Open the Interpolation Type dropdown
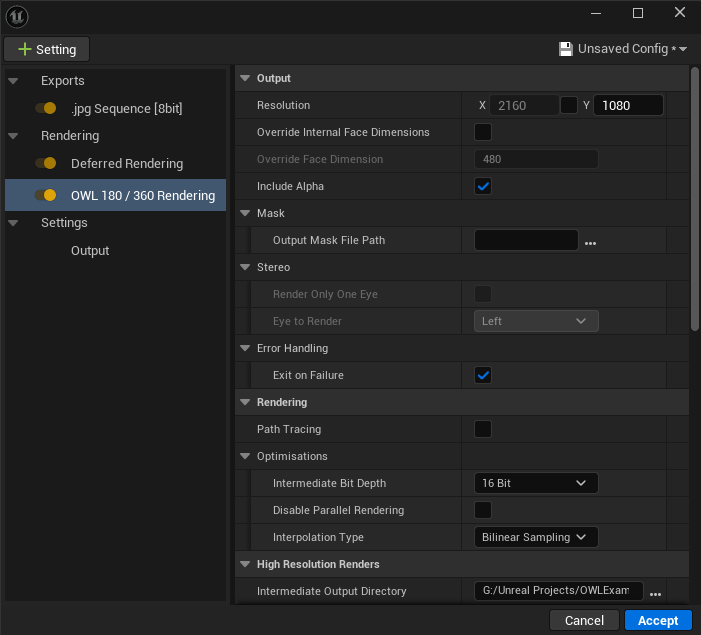 click(535, 537)
